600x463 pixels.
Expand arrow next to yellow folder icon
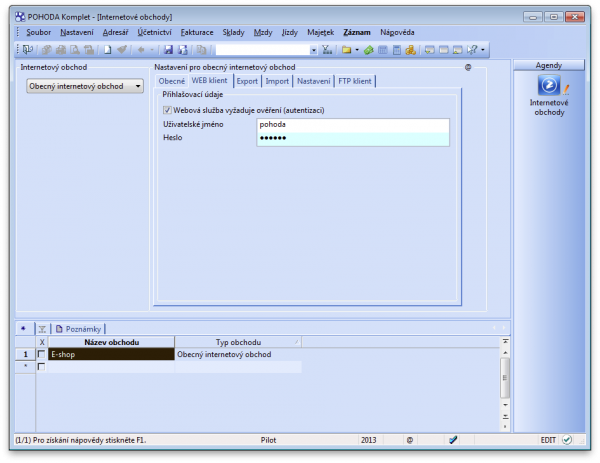(x=357, y=50)
